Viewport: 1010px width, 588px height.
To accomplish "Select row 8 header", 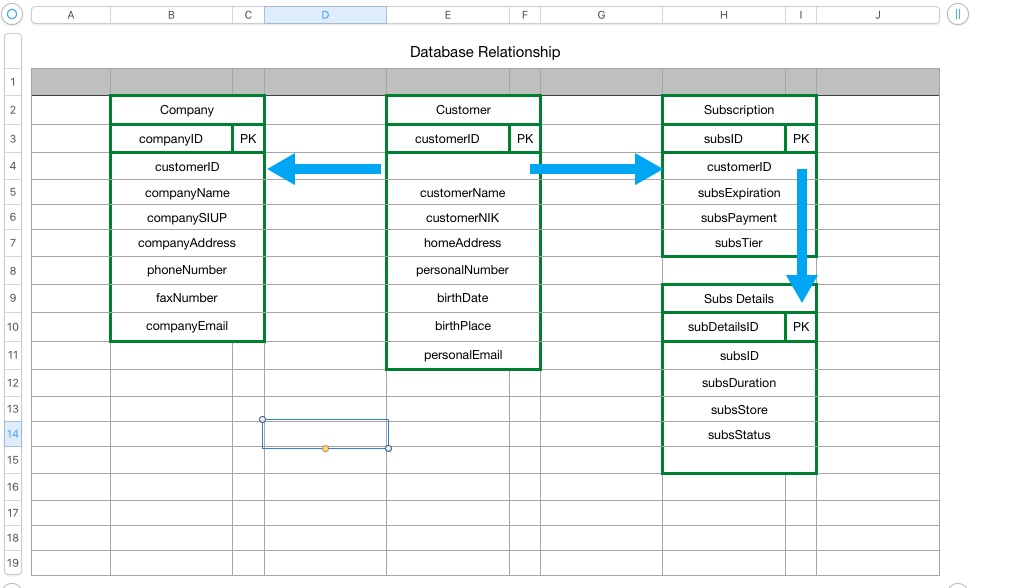I will click(x=13, y=270).
